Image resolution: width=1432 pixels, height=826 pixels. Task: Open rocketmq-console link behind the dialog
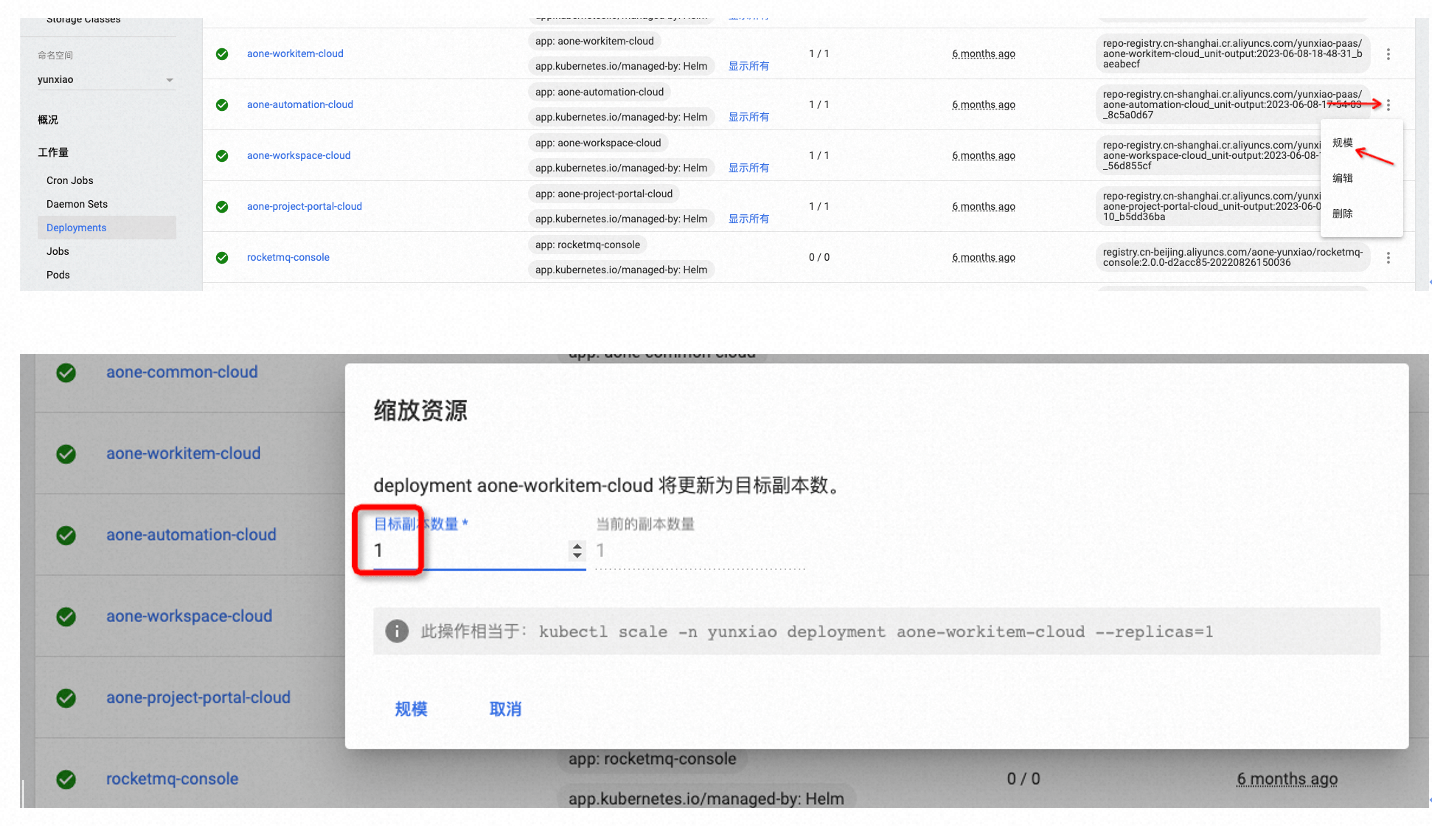point(172,779)
